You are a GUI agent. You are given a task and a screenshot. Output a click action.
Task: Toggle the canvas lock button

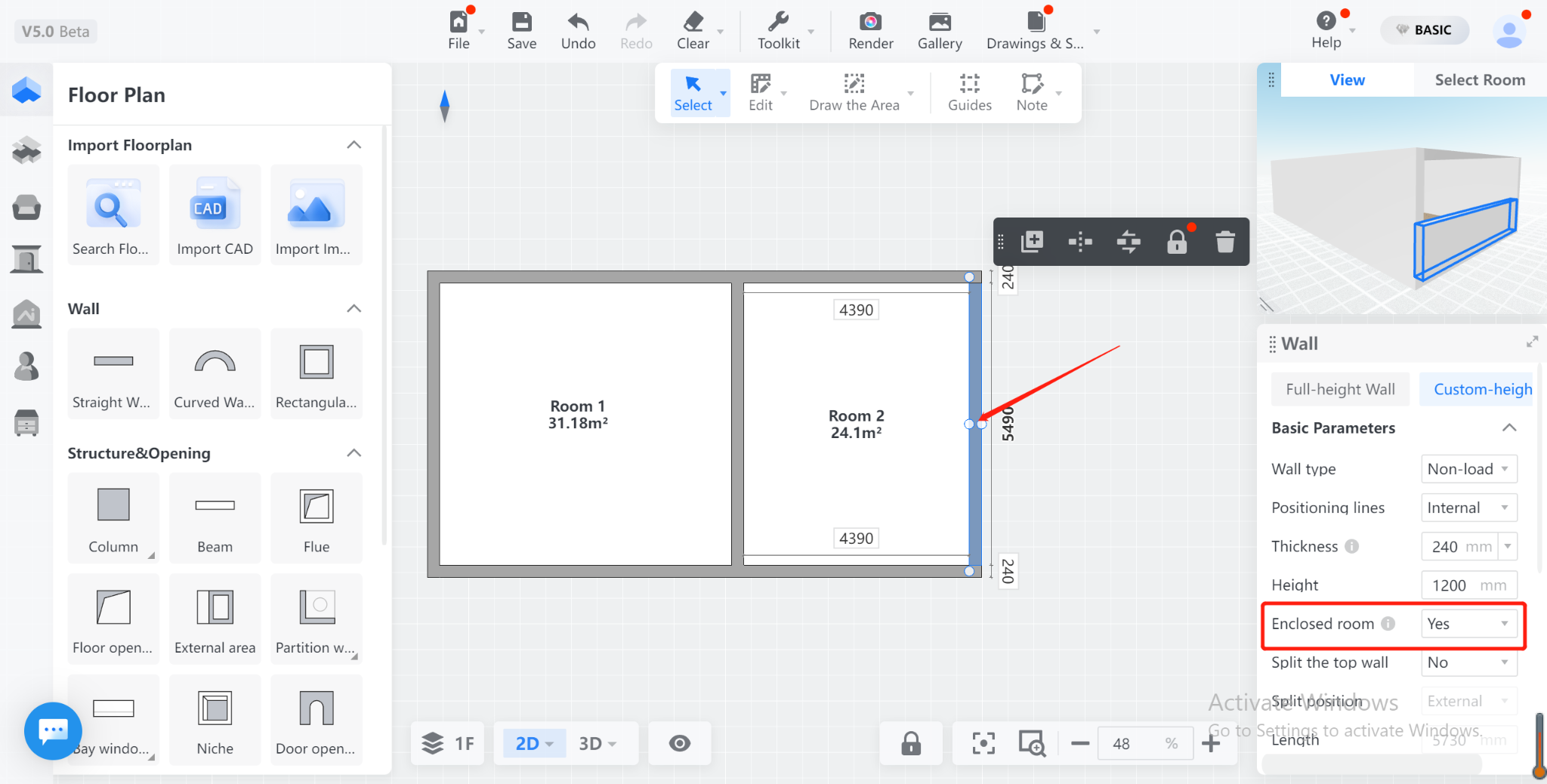911,743
